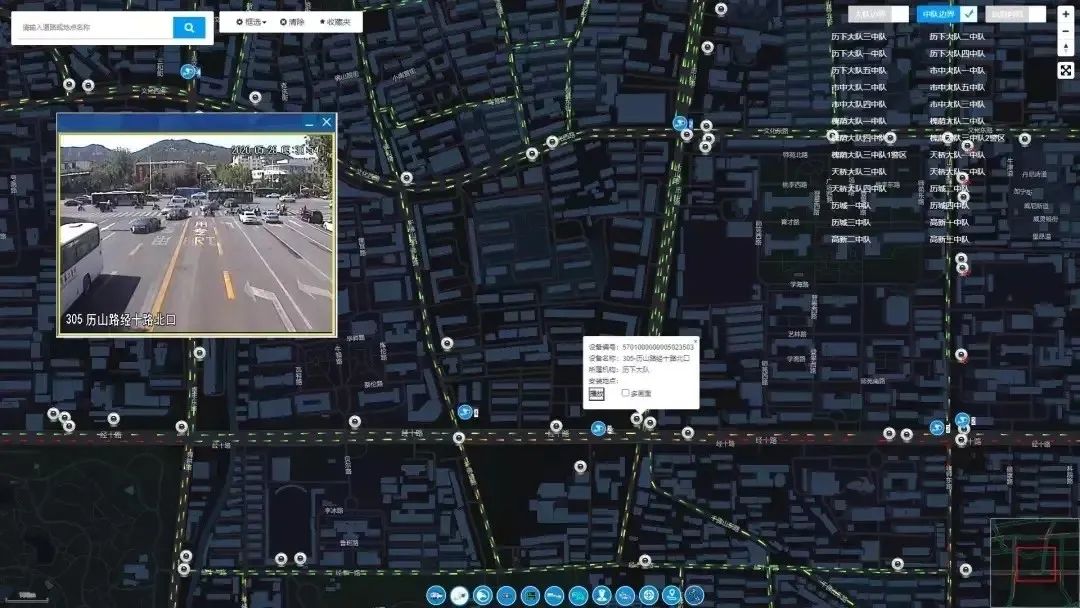Screen dimensions: 1080x608
Task: Click the blue search magnifier button
Action: click(188, 27)
